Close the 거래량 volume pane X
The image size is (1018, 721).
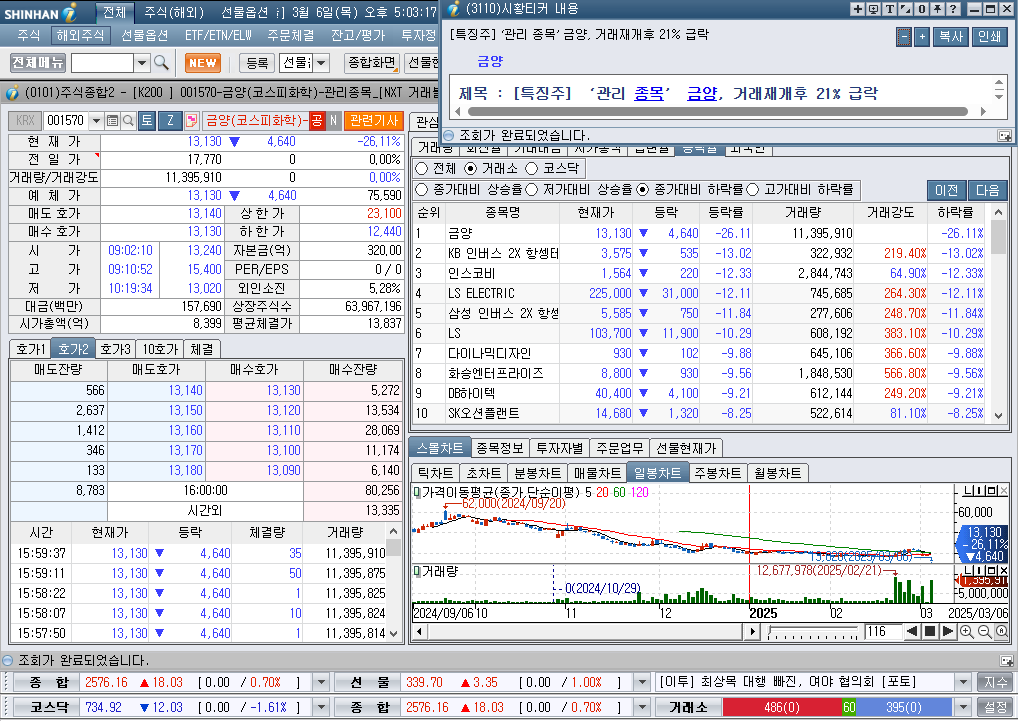(1004, 570)
